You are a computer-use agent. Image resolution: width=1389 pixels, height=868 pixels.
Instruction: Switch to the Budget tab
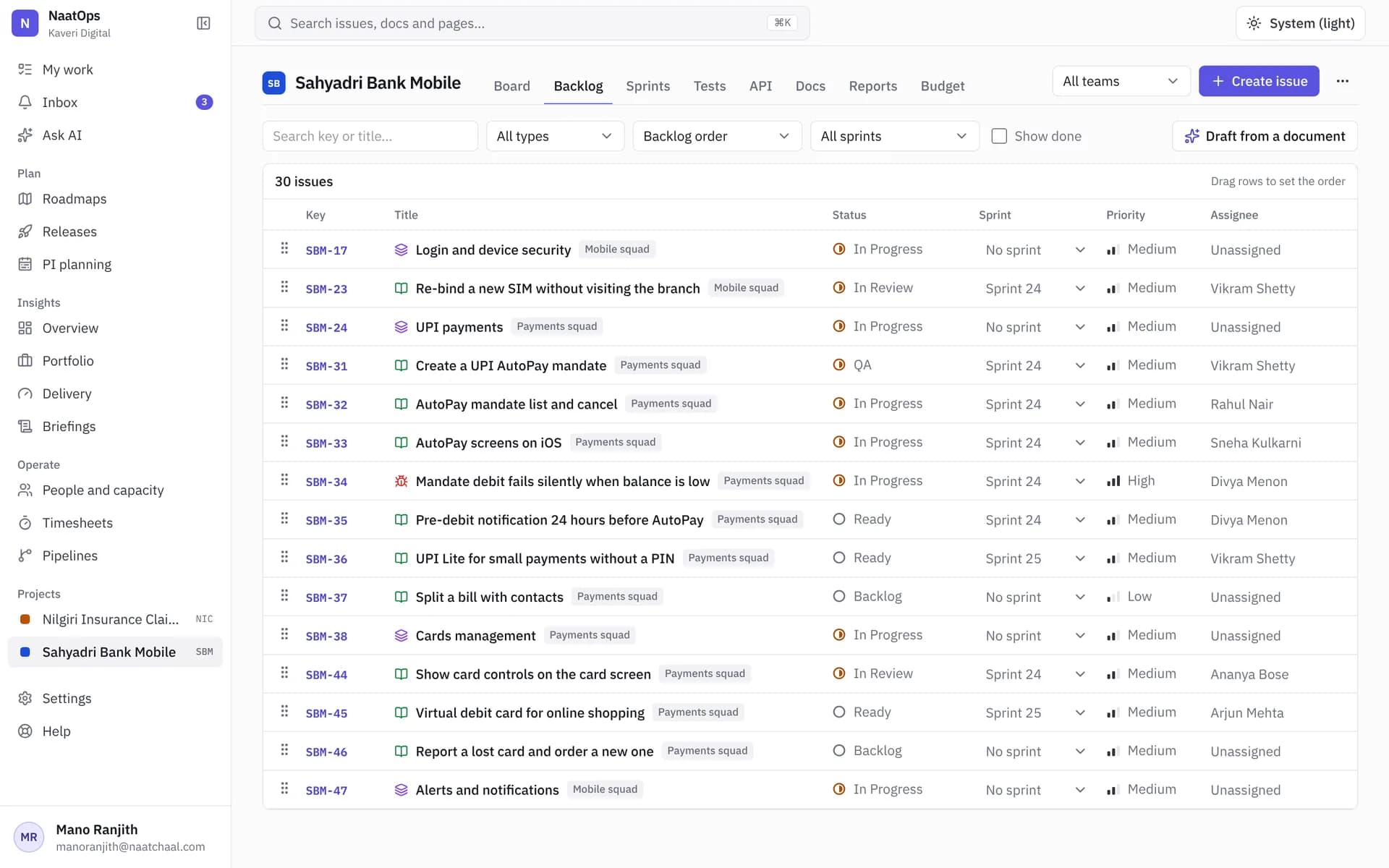(x=942, y=86)
